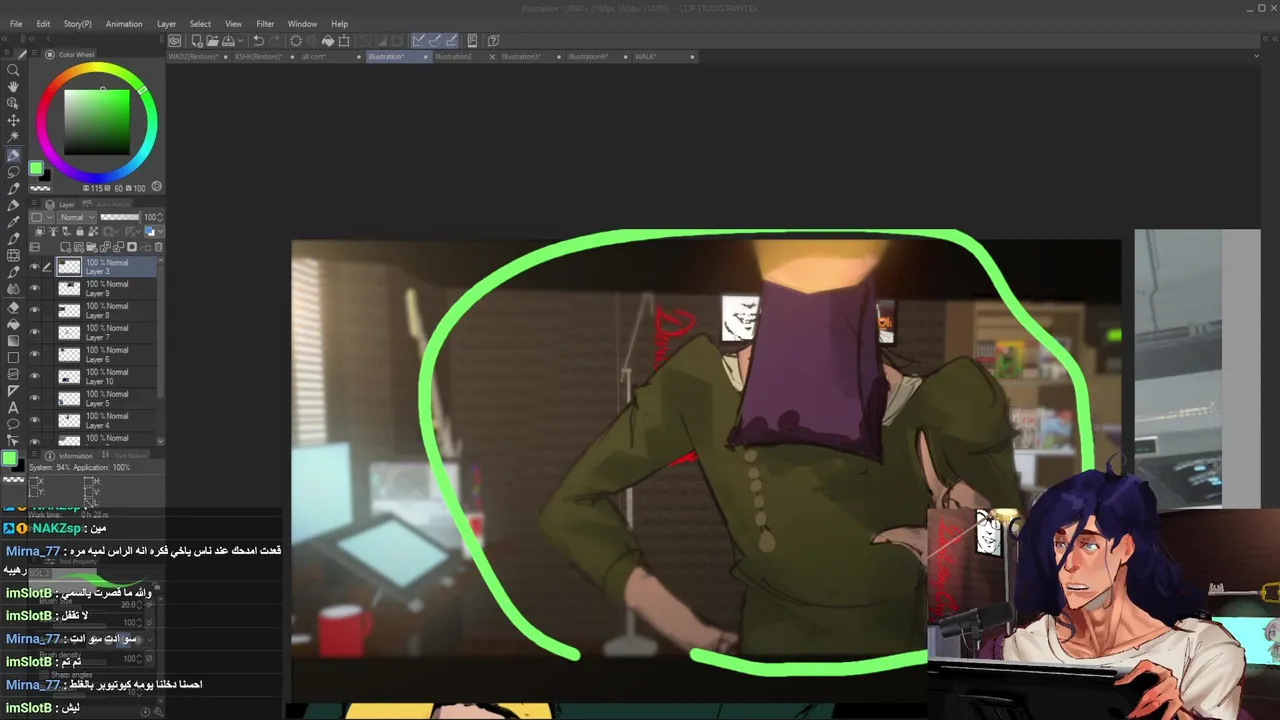
Task: Open the layer color dropdown arrow
Action: [159, 232]
